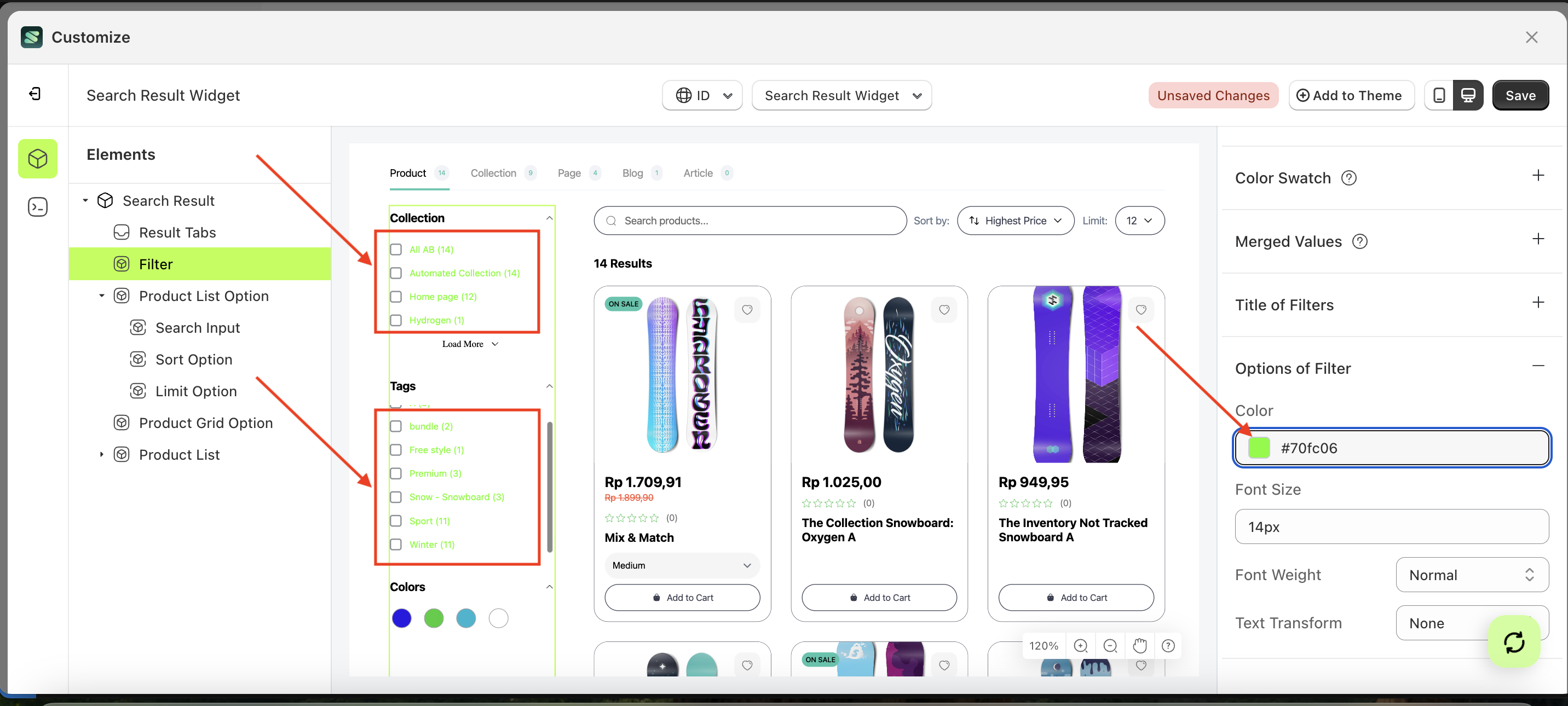Enable the Sport (11) tag checkbox

coord(396,521)
